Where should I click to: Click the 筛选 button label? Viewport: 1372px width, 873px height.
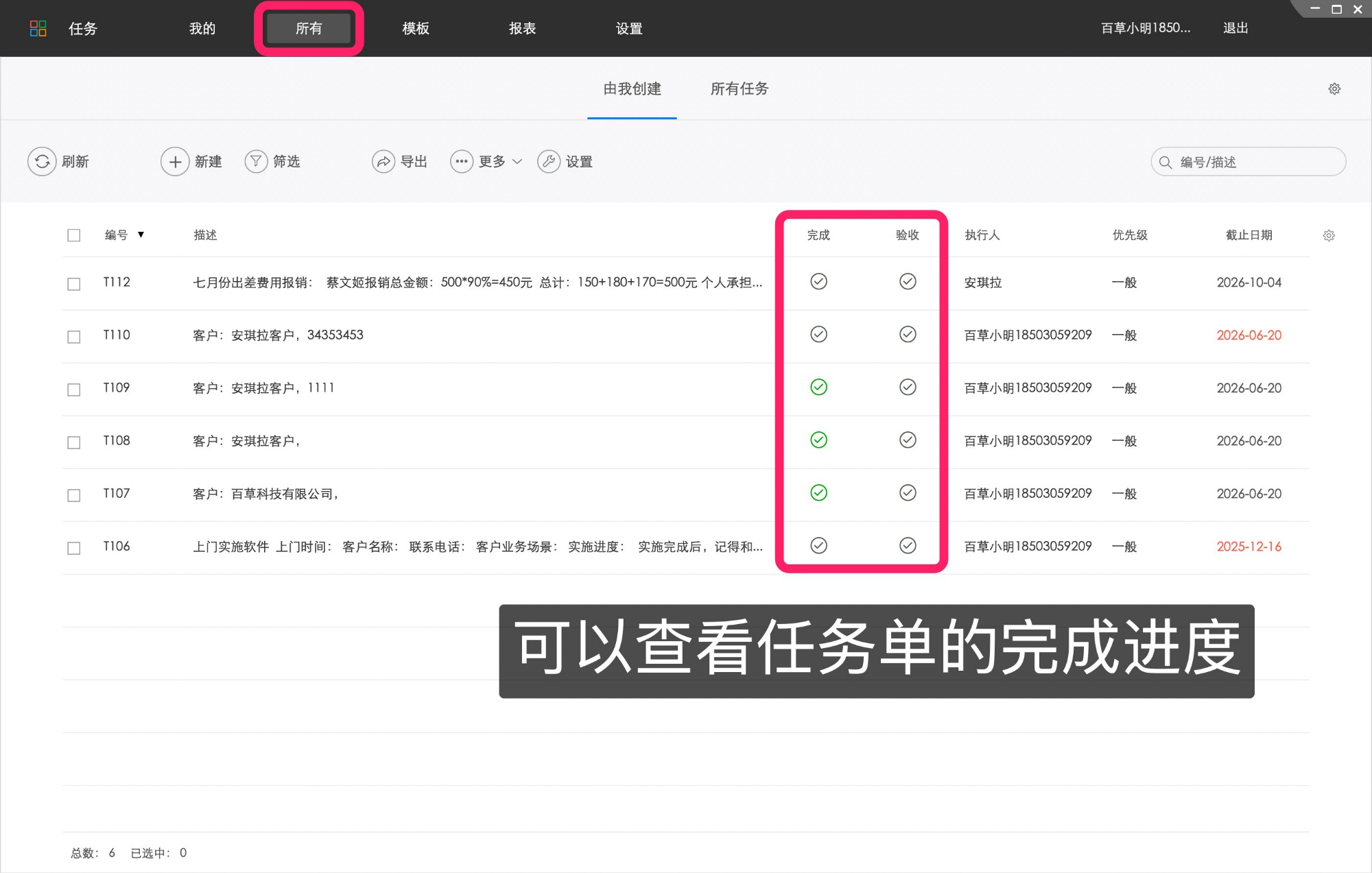[x=287, y=162]
